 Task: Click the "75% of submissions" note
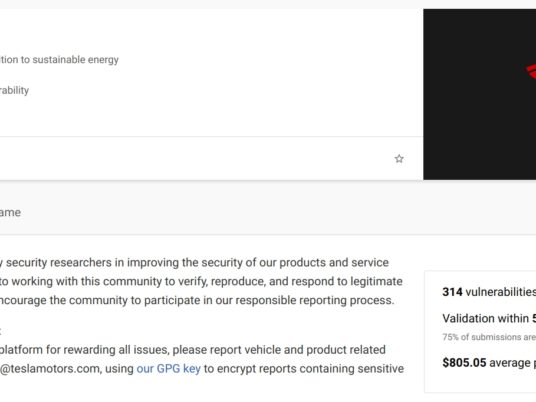pos(489,337)
